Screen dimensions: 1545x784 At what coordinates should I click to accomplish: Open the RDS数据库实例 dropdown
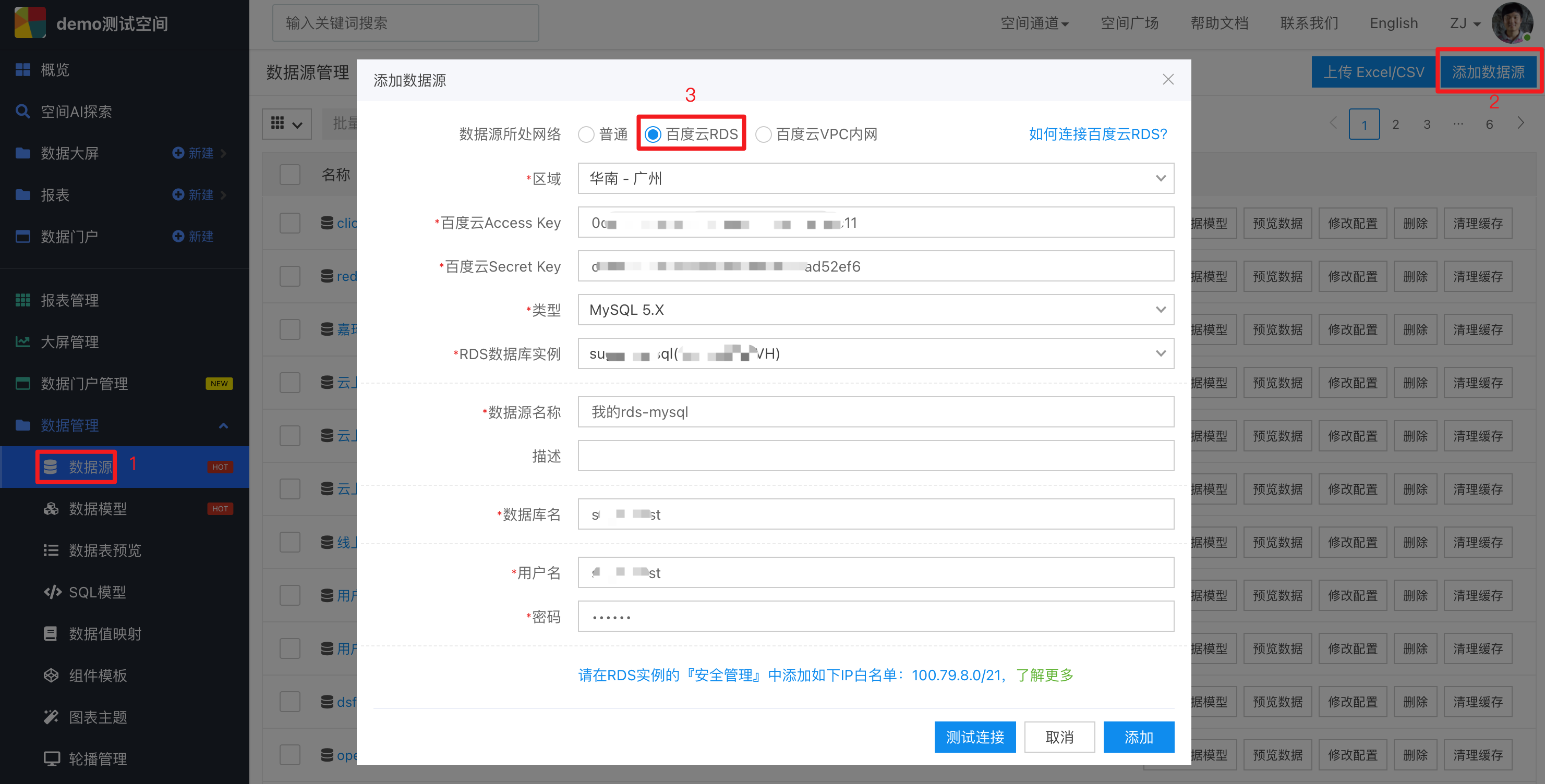tap(876, 353)
